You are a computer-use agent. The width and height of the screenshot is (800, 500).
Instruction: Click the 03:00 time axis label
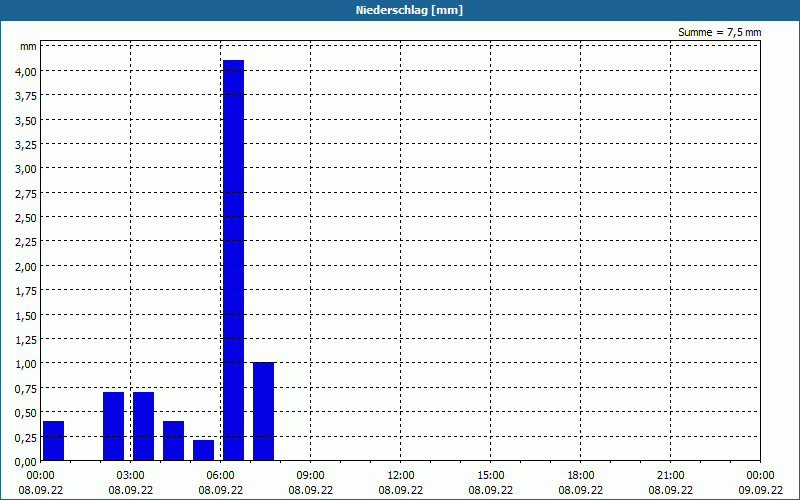tap(130, 476)
